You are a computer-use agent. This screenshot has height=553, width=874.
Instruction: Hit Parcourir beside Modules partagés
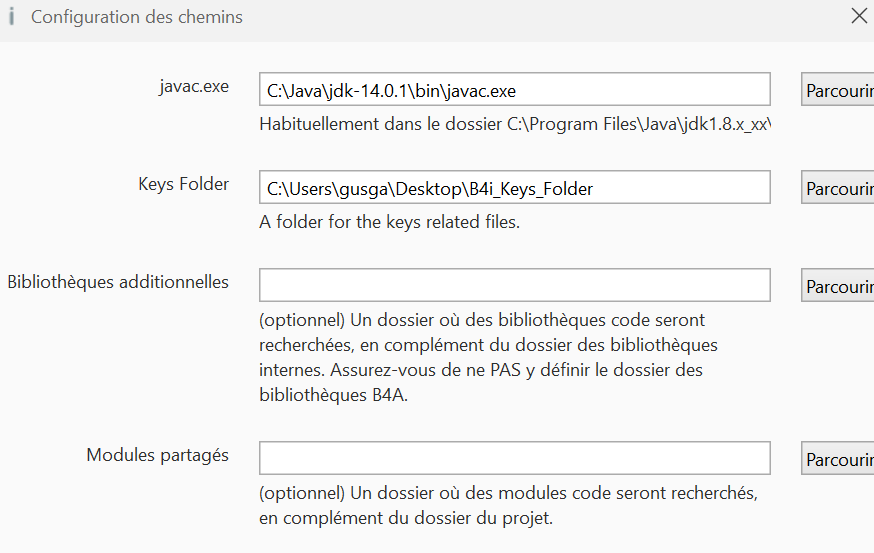(x=838, y=458)
